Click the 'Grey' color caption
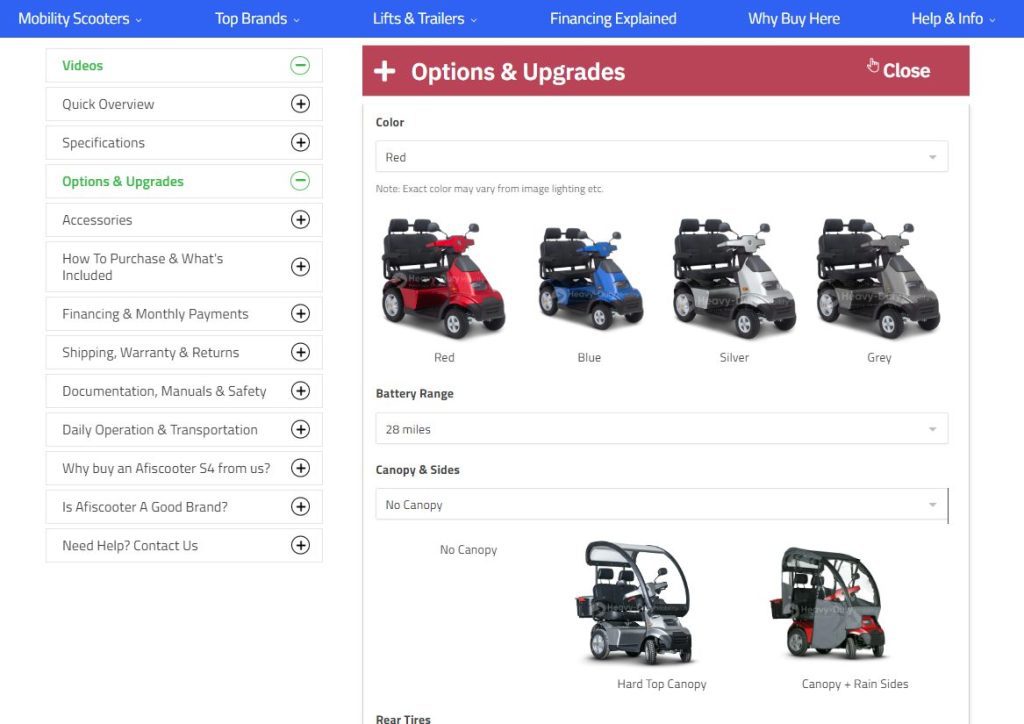 point(879,357)
